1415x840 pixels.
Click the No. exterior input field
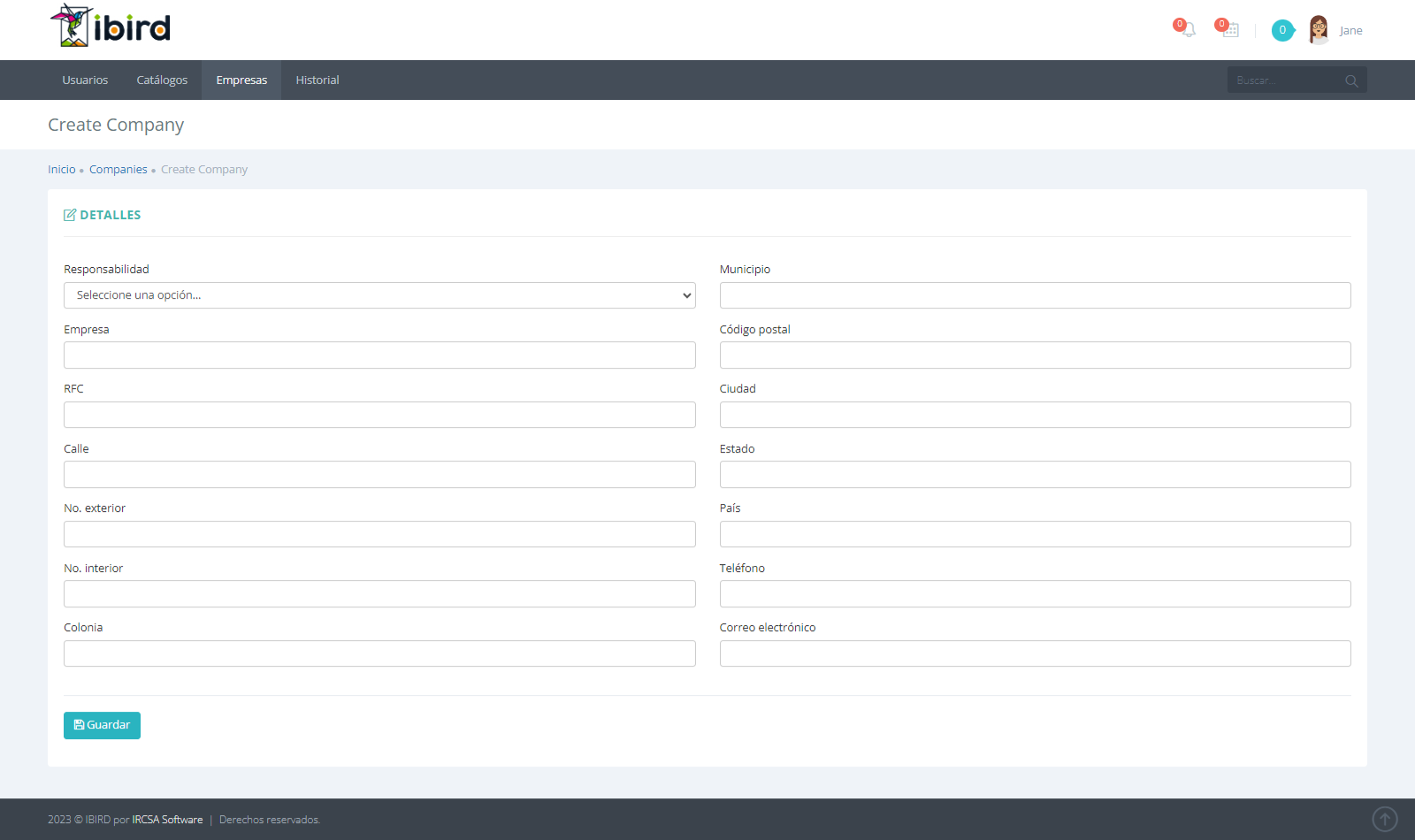pyautogui.click(x=379, y=534)
